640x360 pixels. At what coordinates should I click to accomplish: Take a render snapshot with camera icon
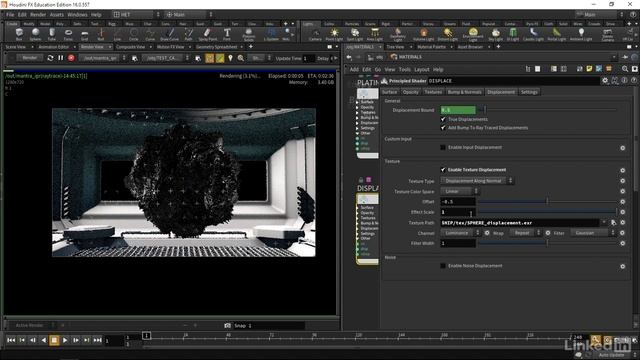[227, 325]
